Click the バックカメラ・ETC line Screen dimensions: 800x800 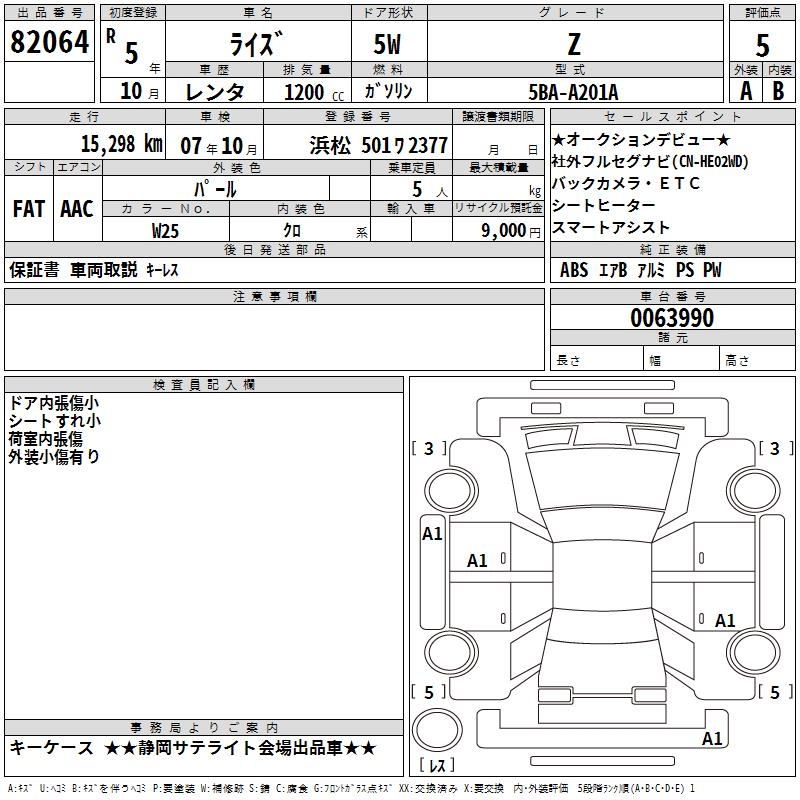626,183
